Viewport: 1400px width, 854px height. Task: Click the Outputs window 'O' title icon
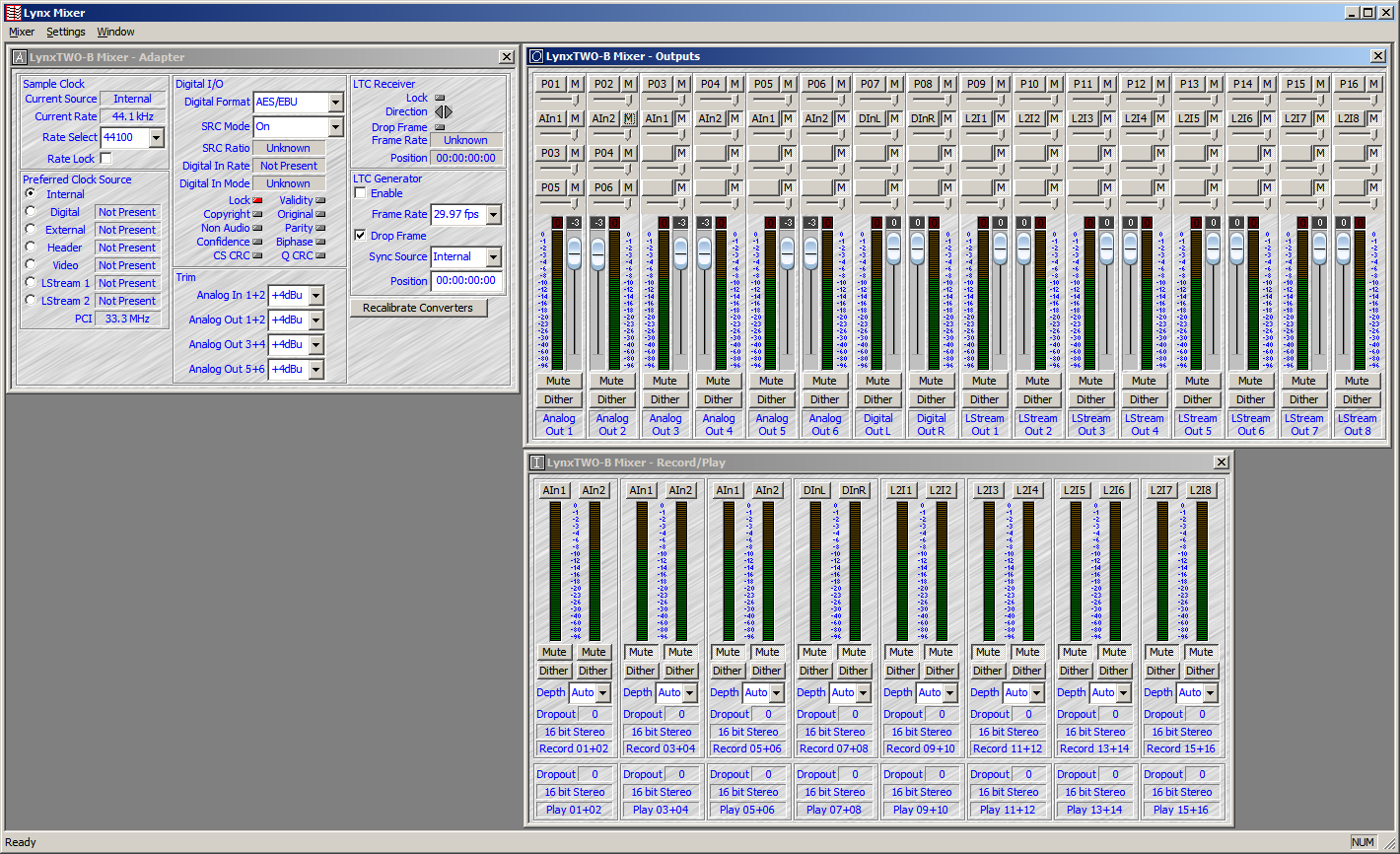coord(536,56)
